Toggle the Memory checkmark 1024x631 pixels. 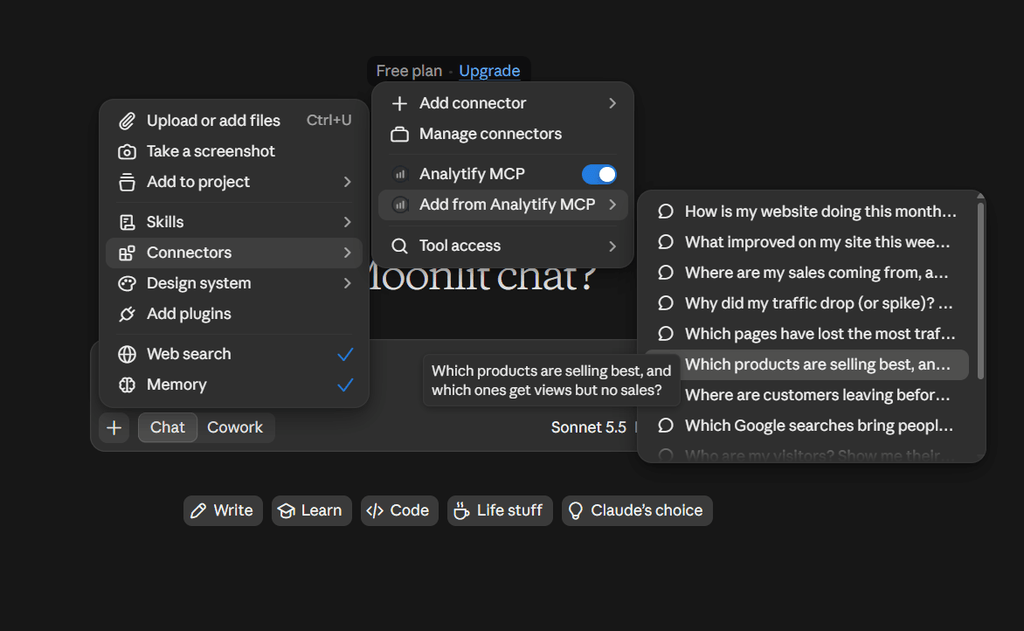(x=345, y=385)
